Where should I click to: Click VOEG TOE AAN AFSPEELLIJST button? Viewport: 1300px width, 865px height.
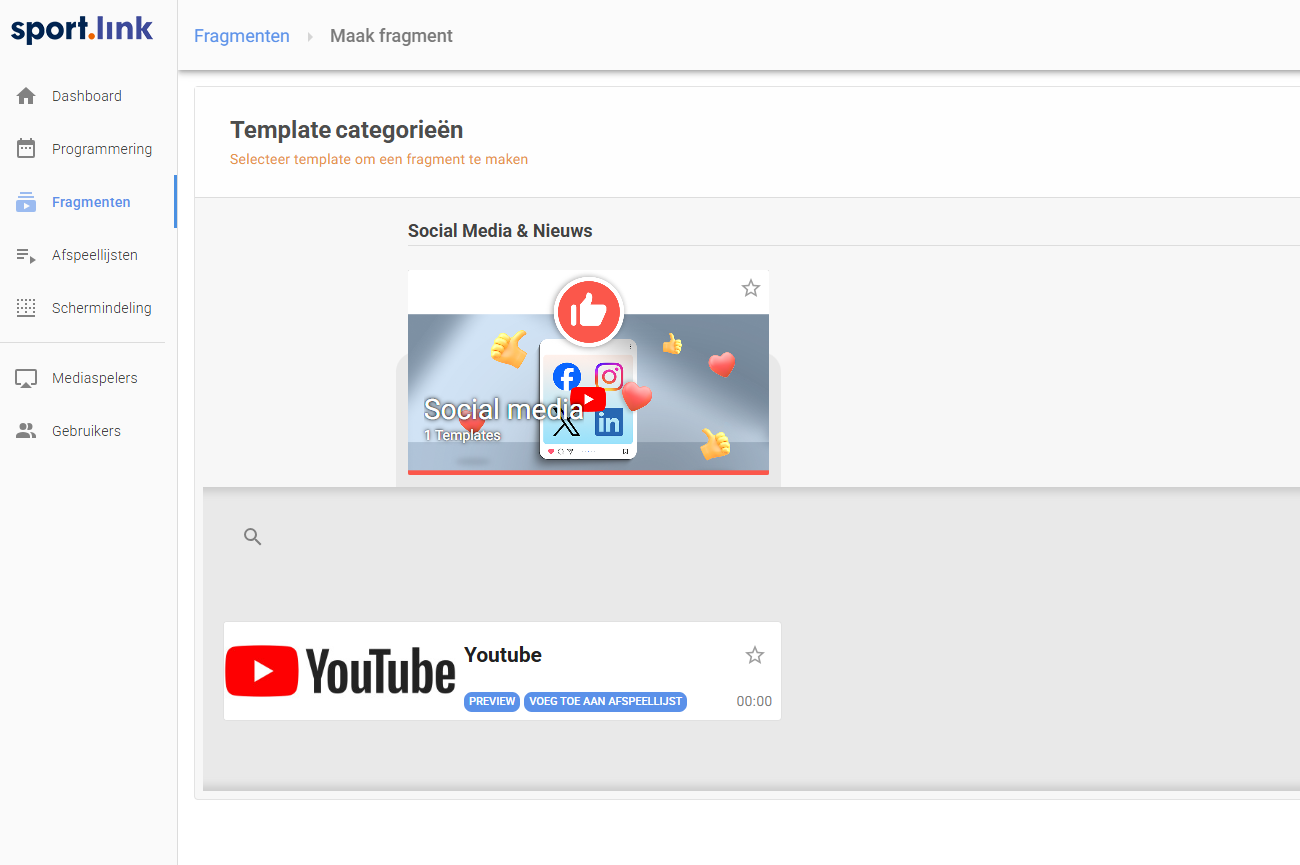point(606,702)
